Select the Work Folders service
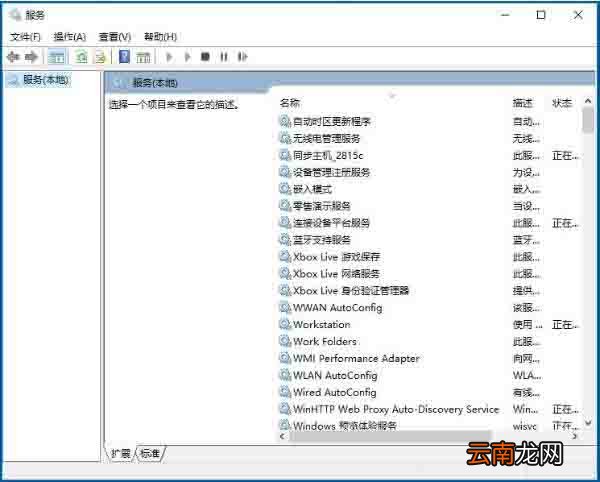Viewport: 600px width, 482px height. (324, 341)
